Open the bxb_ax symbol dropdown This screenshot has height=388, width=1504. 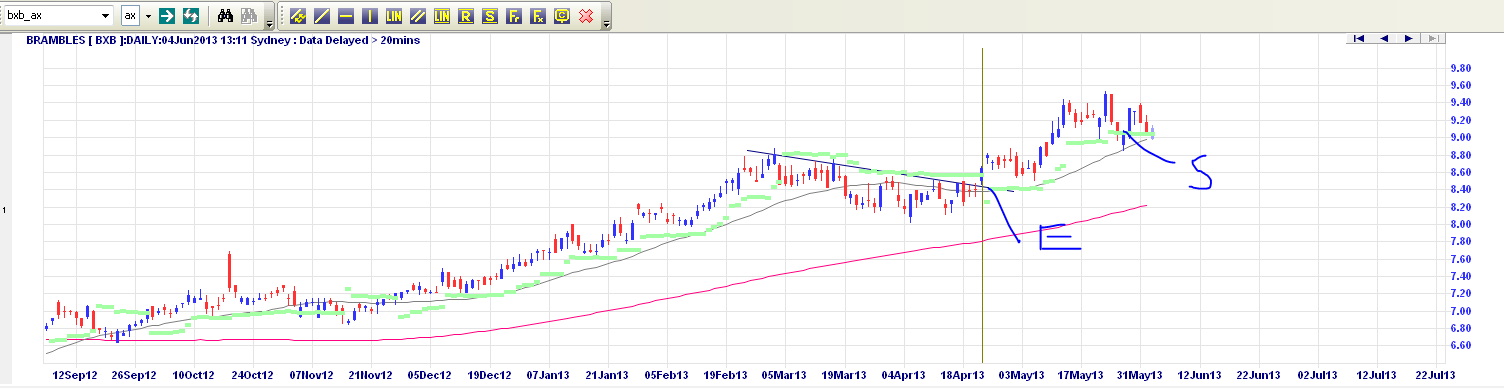106,16
